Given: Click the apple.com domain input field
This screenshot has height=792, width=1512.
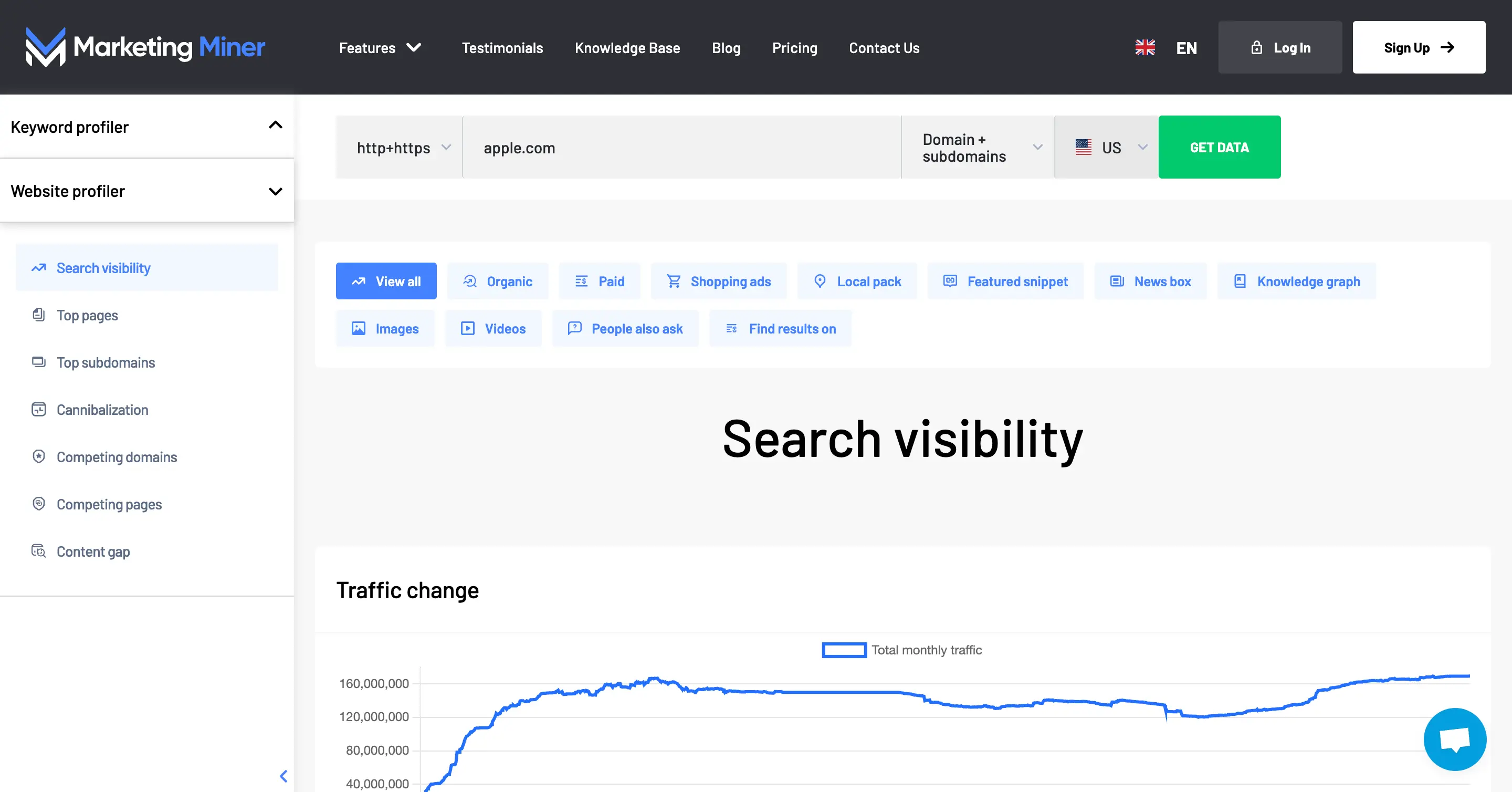Looking at the screenshot, I should [x=682, y=148].
